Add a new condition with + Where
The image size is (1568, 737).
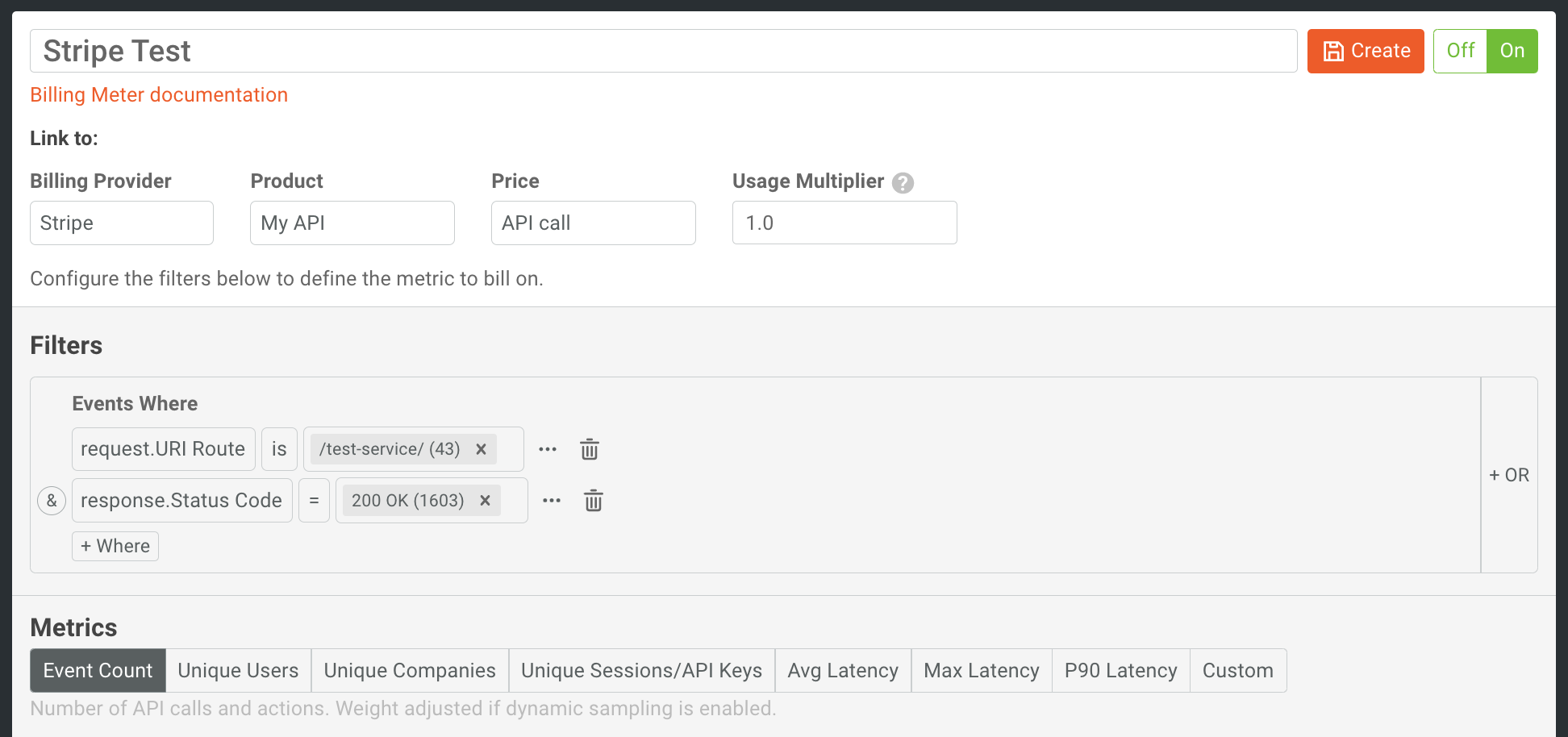tap(115, 546)
